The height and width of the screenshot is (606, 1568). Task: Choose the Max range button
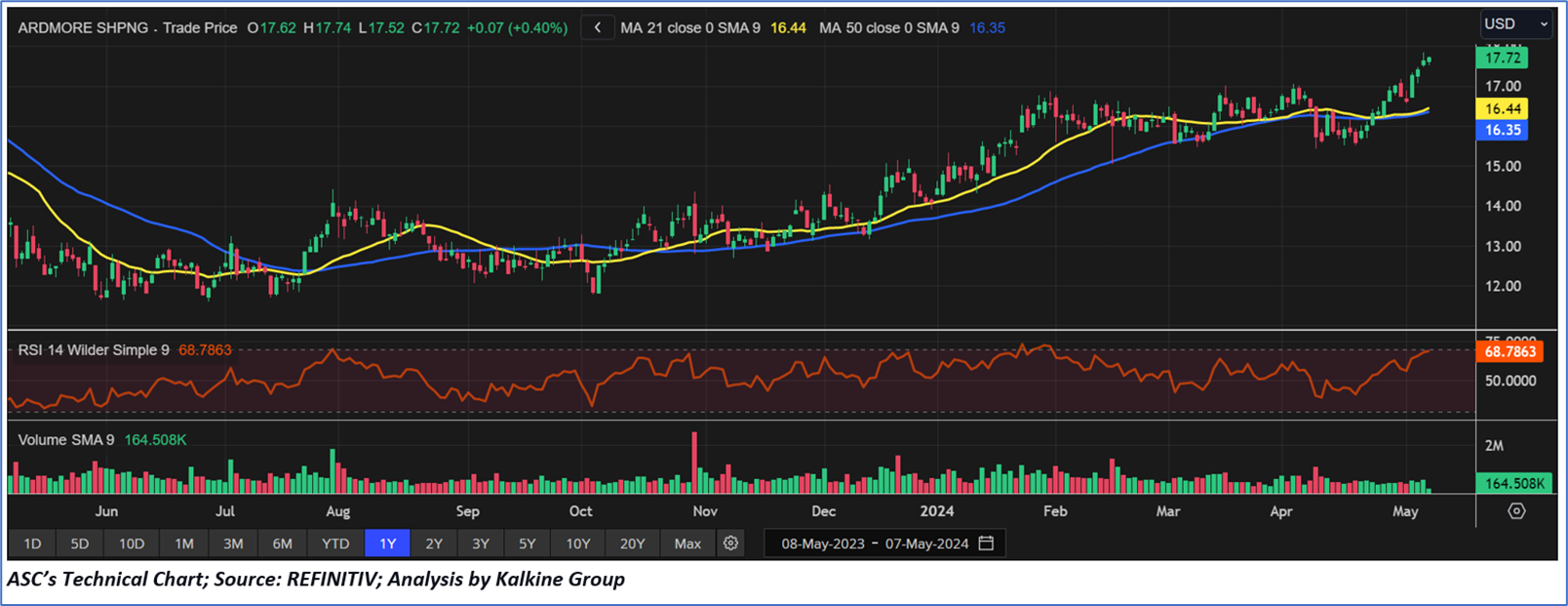pos(687,544)
